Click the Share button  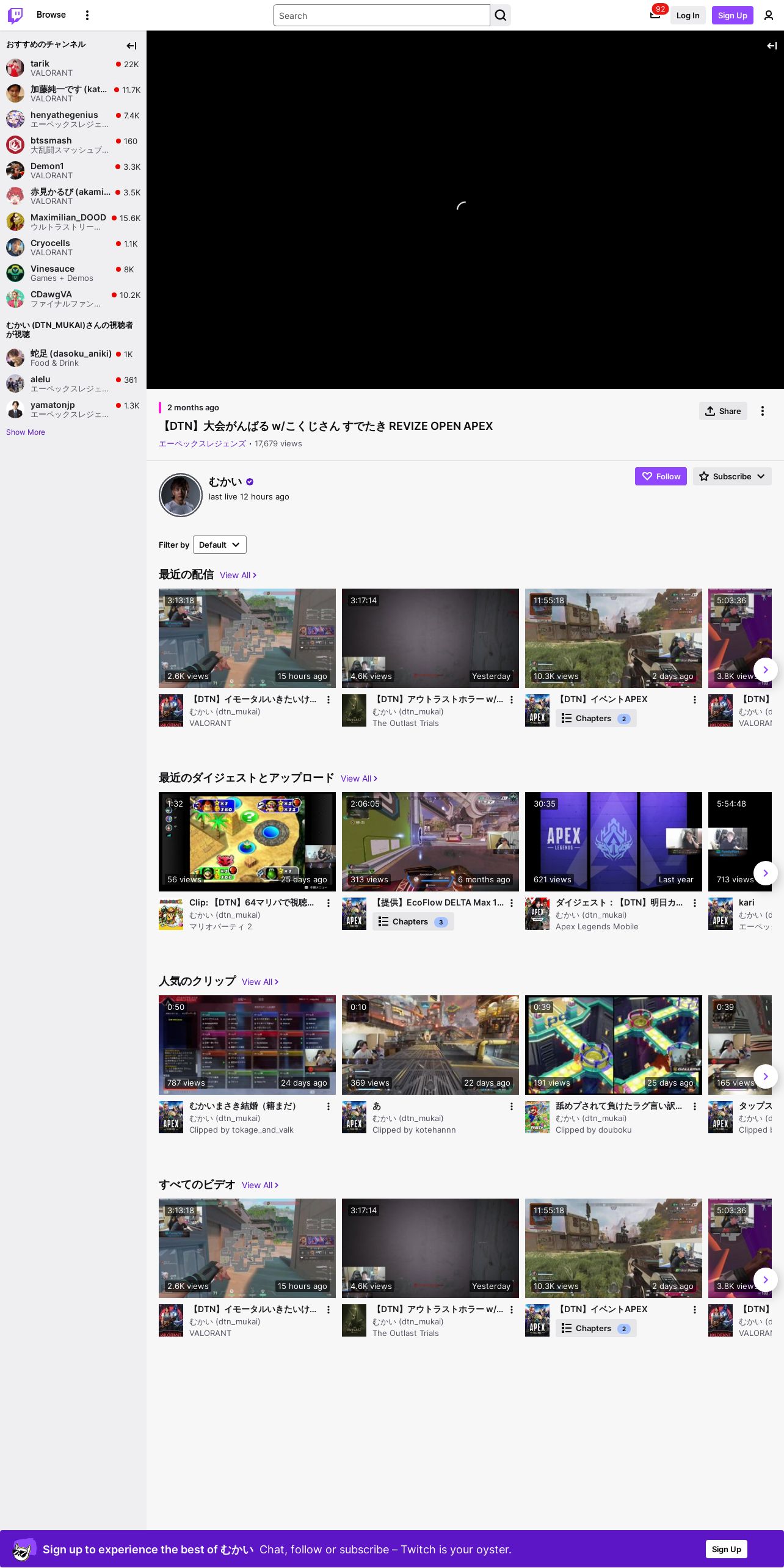[x=723, y=411]
